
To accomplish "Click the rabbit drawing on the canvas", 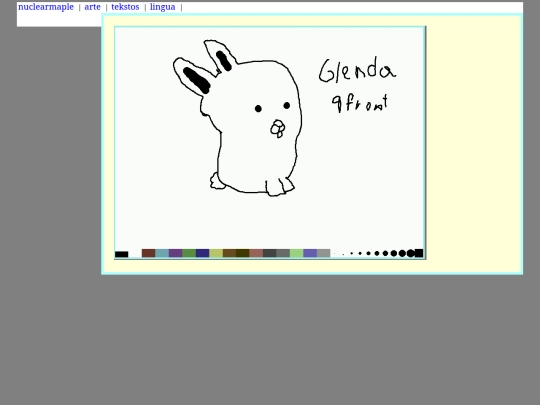I will point(238,118).
